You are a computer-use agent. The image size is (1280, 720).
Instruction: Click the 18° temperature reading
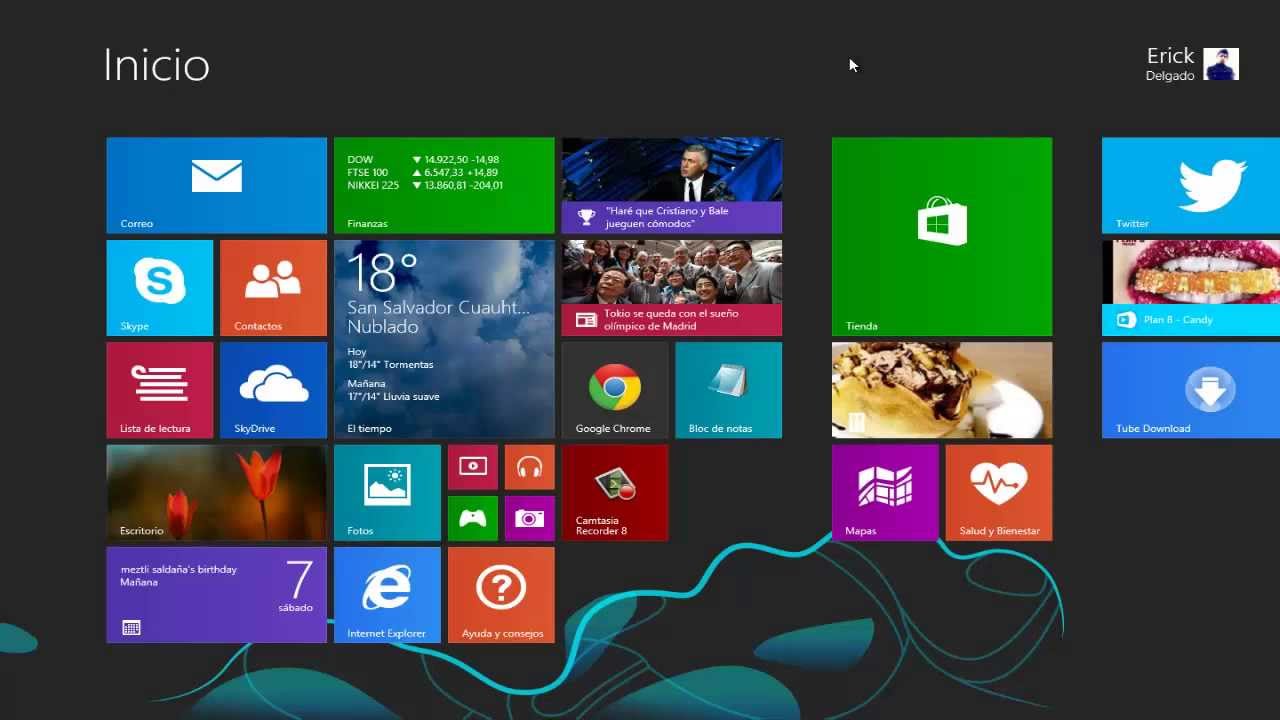382,272
